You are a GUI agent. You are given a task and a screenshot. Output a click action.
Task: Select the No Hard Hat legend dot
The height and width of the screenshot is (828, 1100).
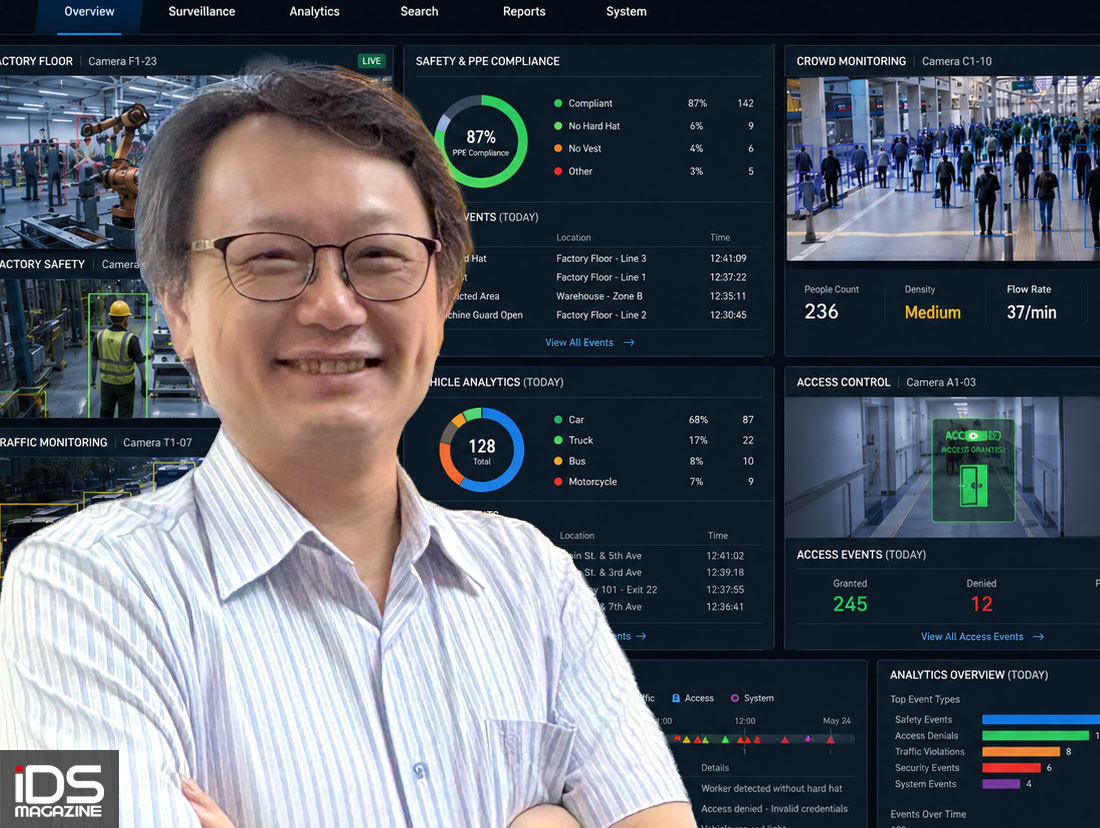[x=558, y=126]
